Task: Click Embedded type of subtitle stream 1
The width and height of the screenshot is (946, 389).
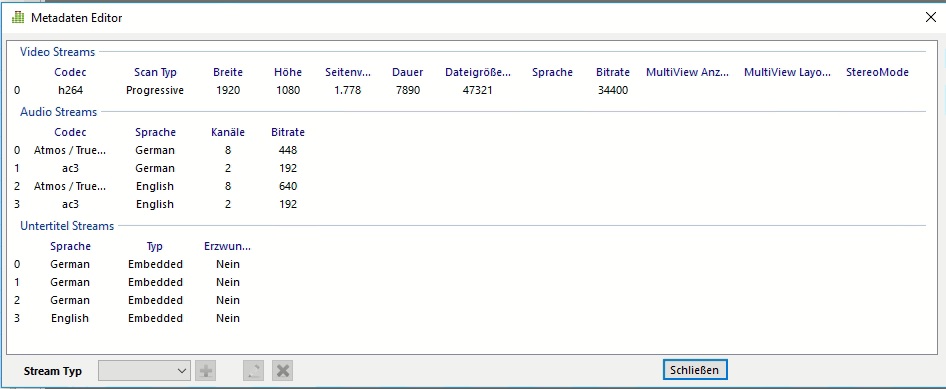Action: coord(155,282)
